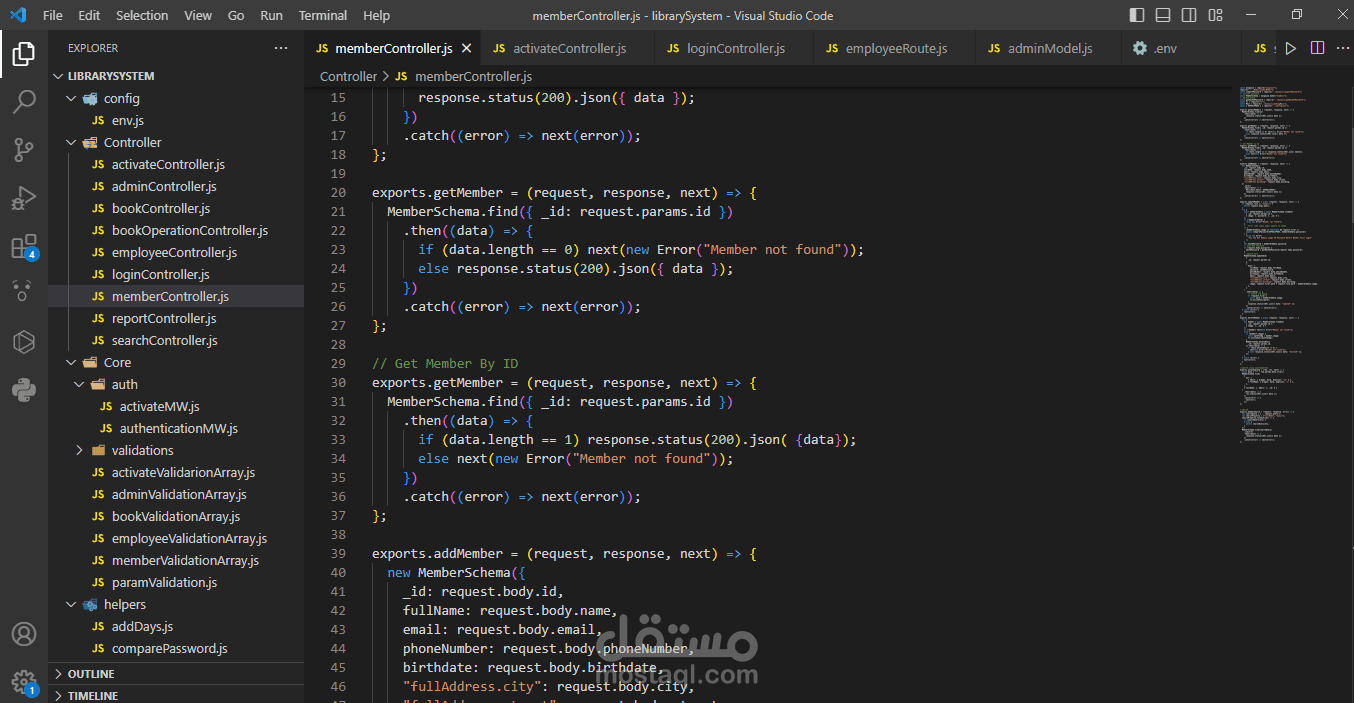Viewport: 1354px width, 703px height.
Task: Collapse the config folder
Action: point(176,98)
